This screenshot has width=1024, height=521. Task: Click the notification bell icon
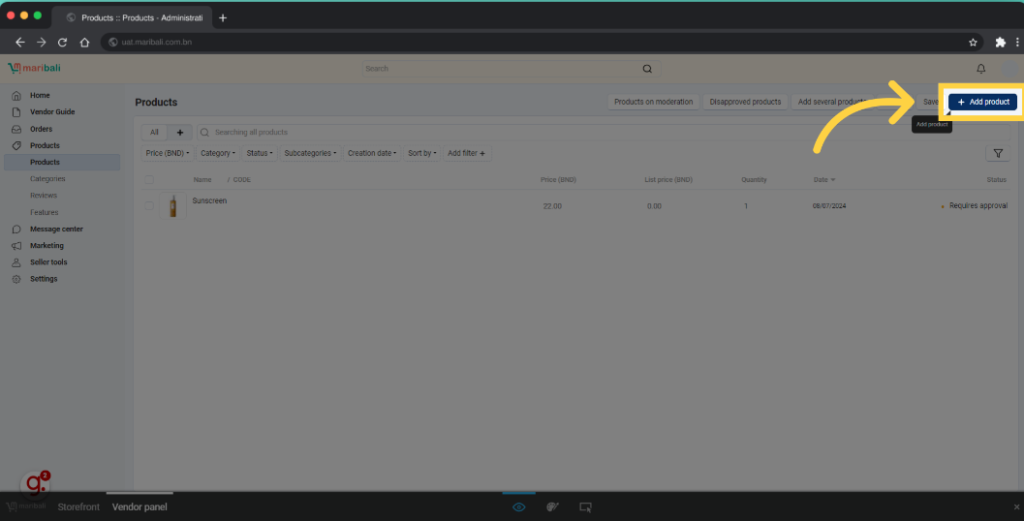[980, 69]
